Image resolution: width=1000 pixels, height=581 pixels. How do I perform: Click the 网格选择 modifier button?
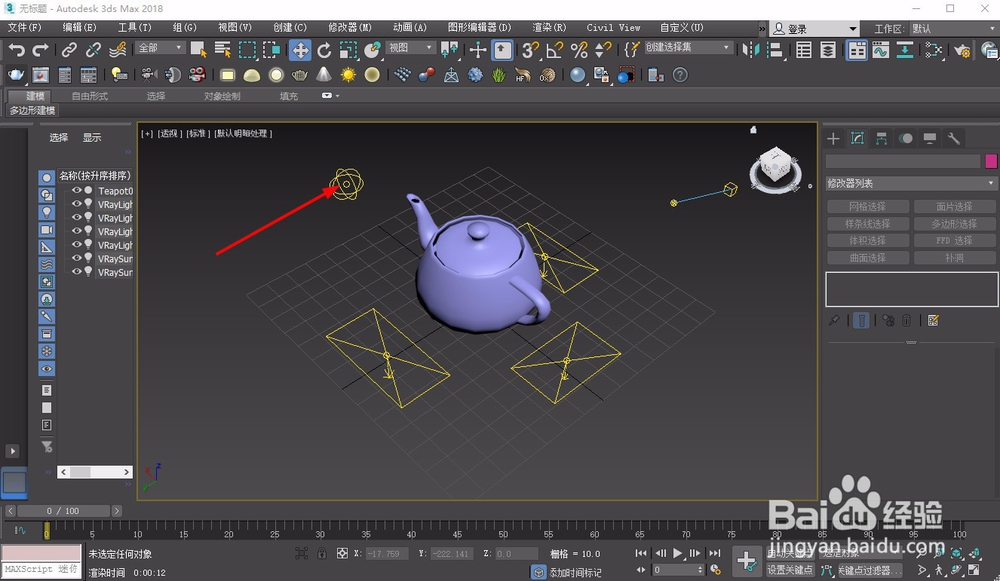click(x=867, y=207)
